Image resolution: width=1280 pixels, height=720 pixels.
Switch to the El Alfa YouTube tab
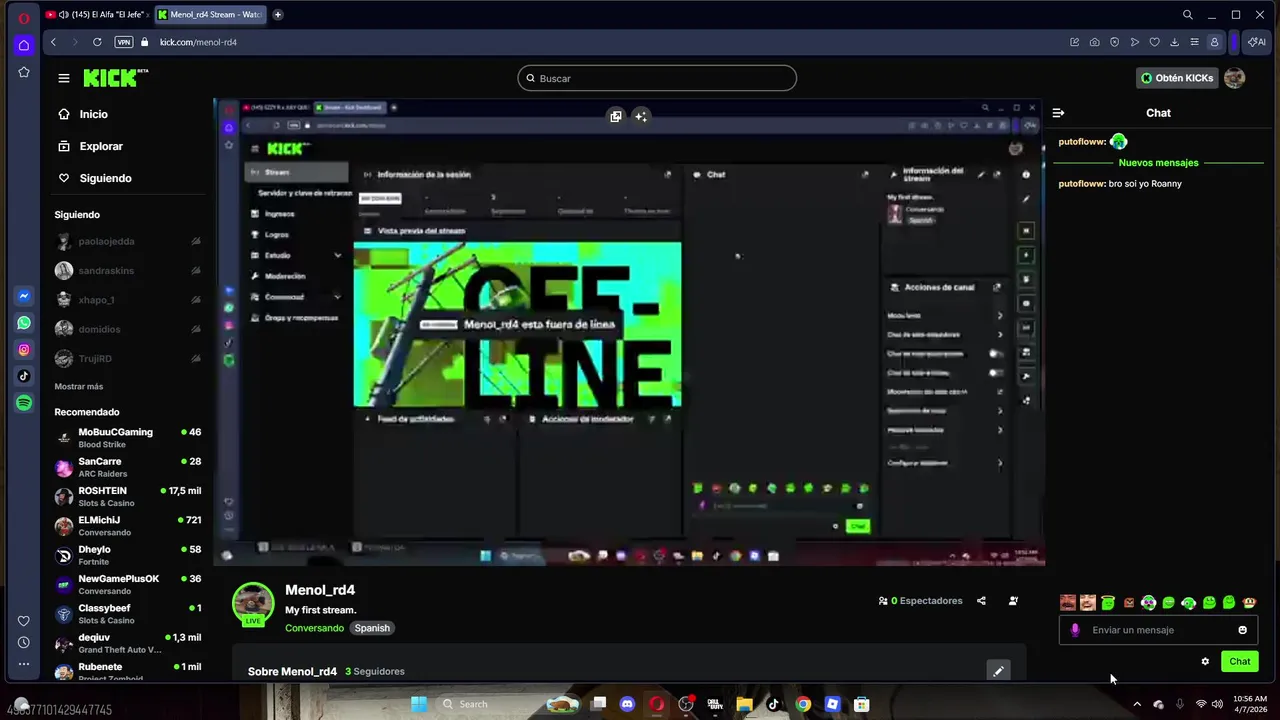click(96, 15)
